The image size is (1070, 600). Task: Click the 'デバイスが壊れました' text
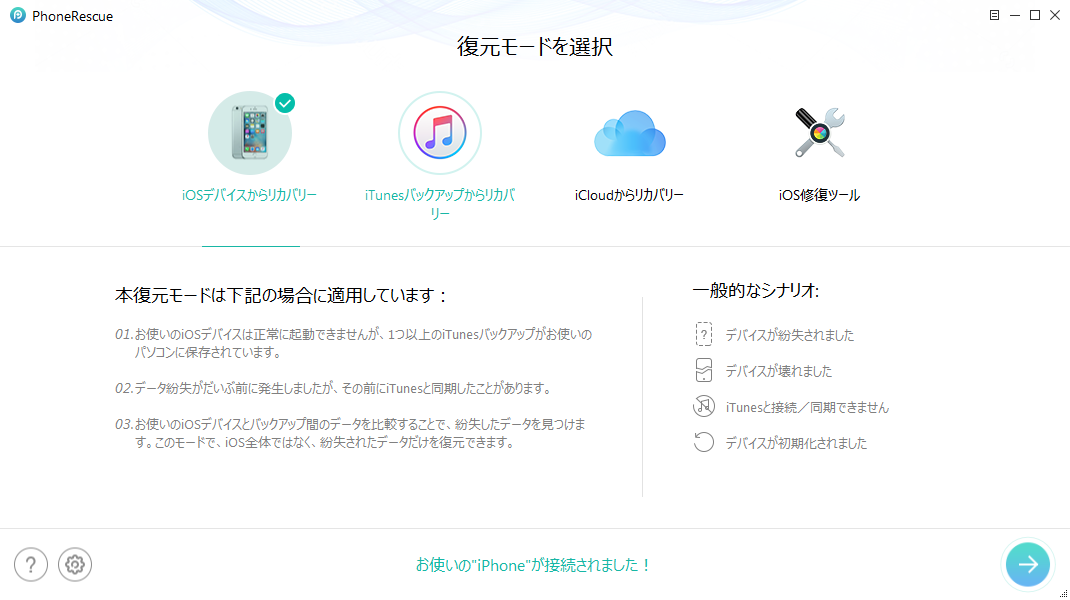[x=779, y=371]
